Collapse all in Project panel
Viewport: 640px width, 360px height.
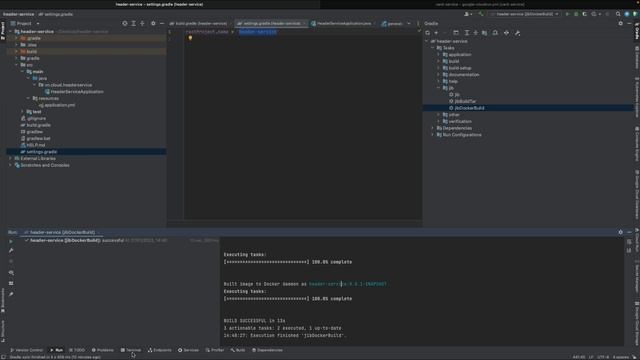coord(142,23)
